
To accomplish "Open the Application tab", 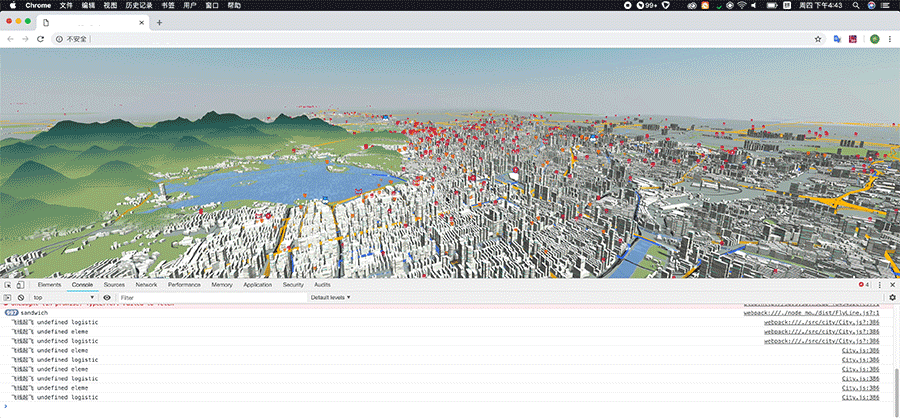I will 257,285.
